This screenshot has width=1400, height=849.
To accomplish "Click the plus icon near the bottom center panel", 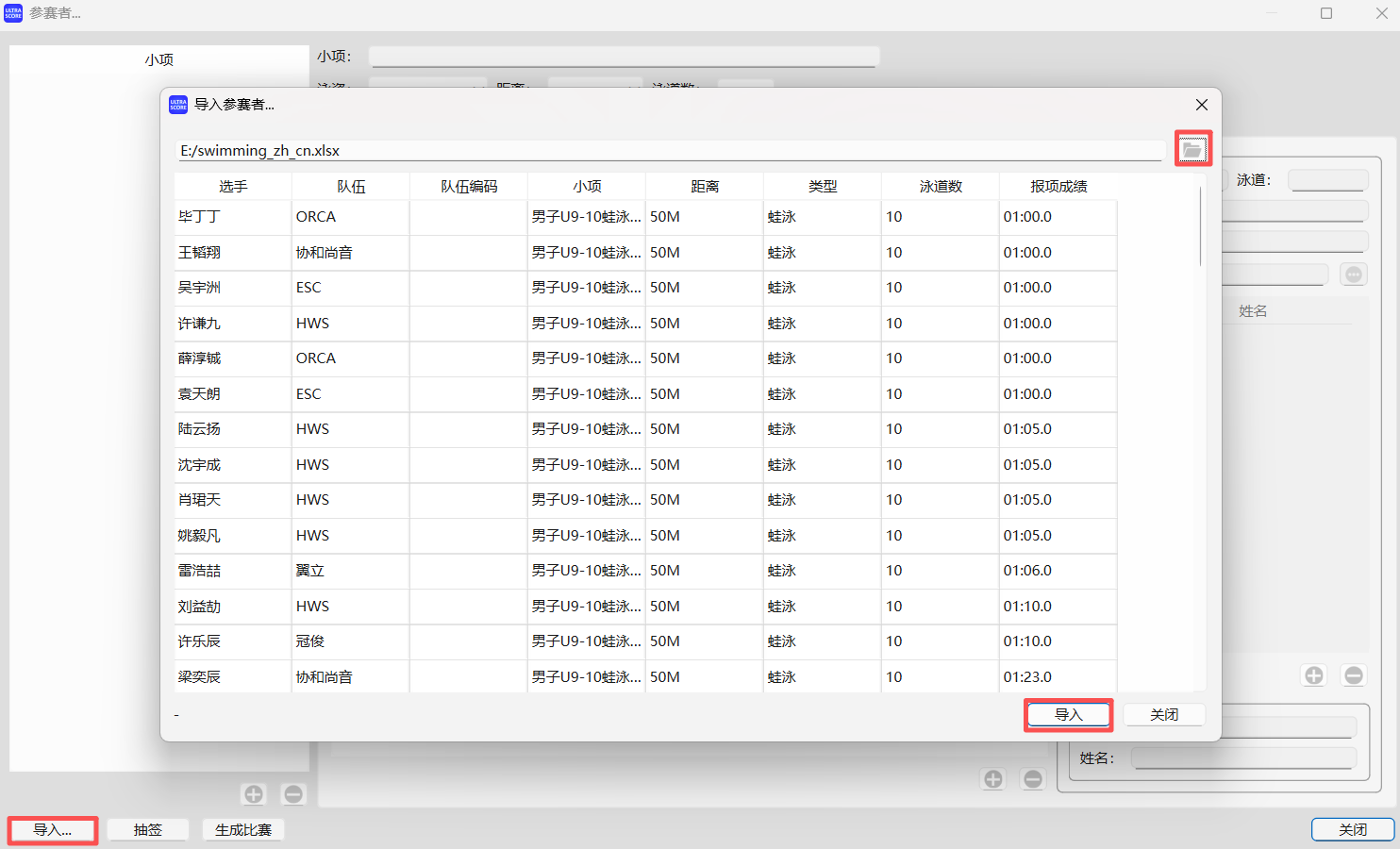I will click(992, 778).
